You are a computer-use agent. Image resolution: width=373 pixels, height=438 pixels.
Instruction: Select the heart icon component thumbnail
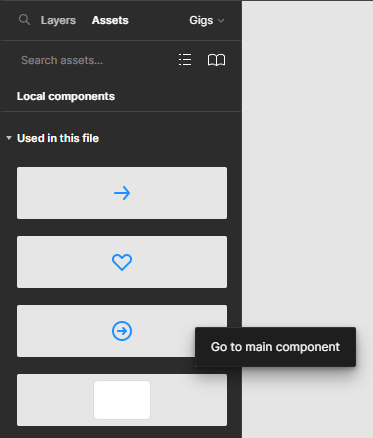tap(122, 262)
